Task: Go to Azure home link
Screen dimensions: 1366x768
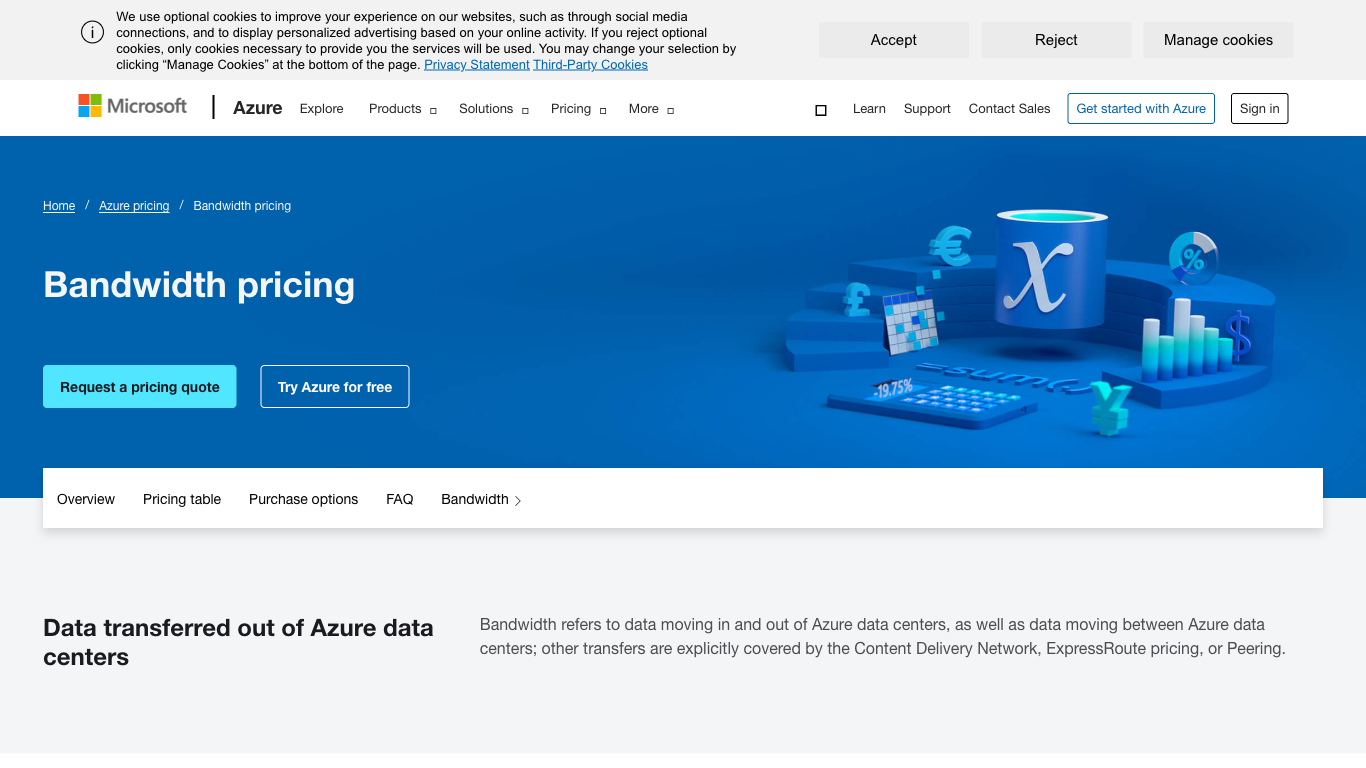Action: point(257,108)
